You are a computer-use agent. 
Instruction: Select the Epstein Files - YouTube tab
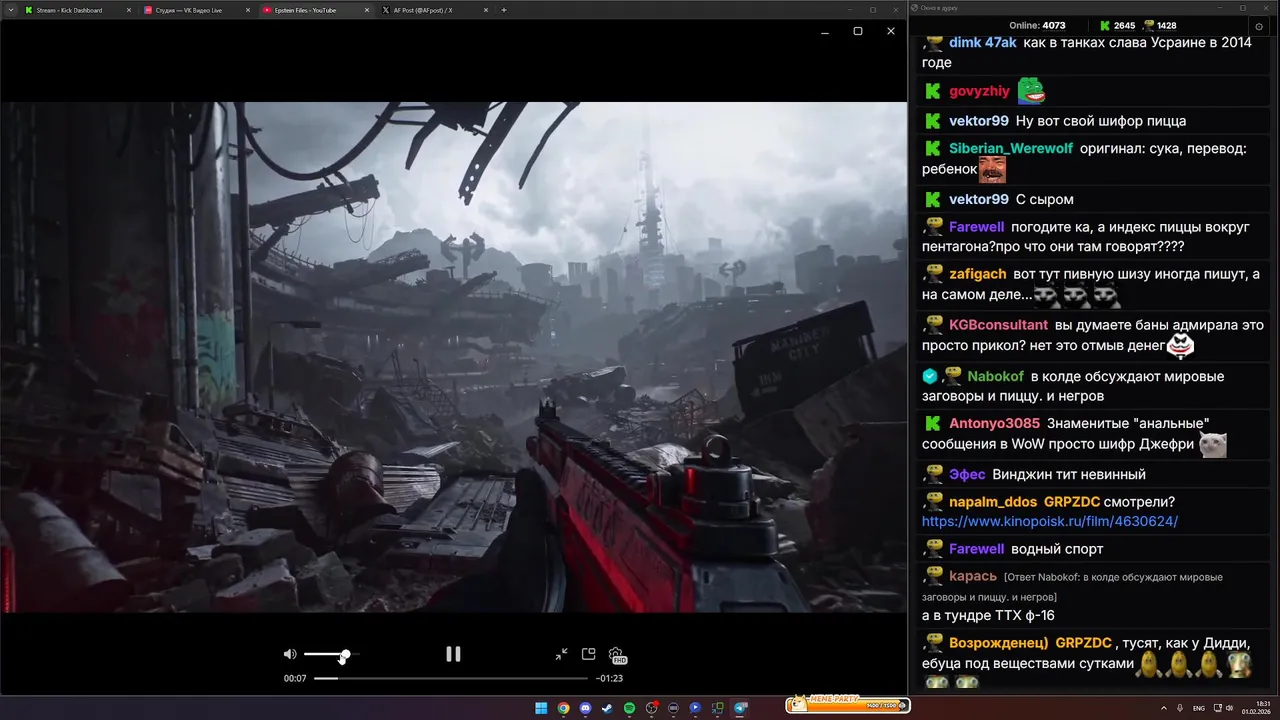308,10
